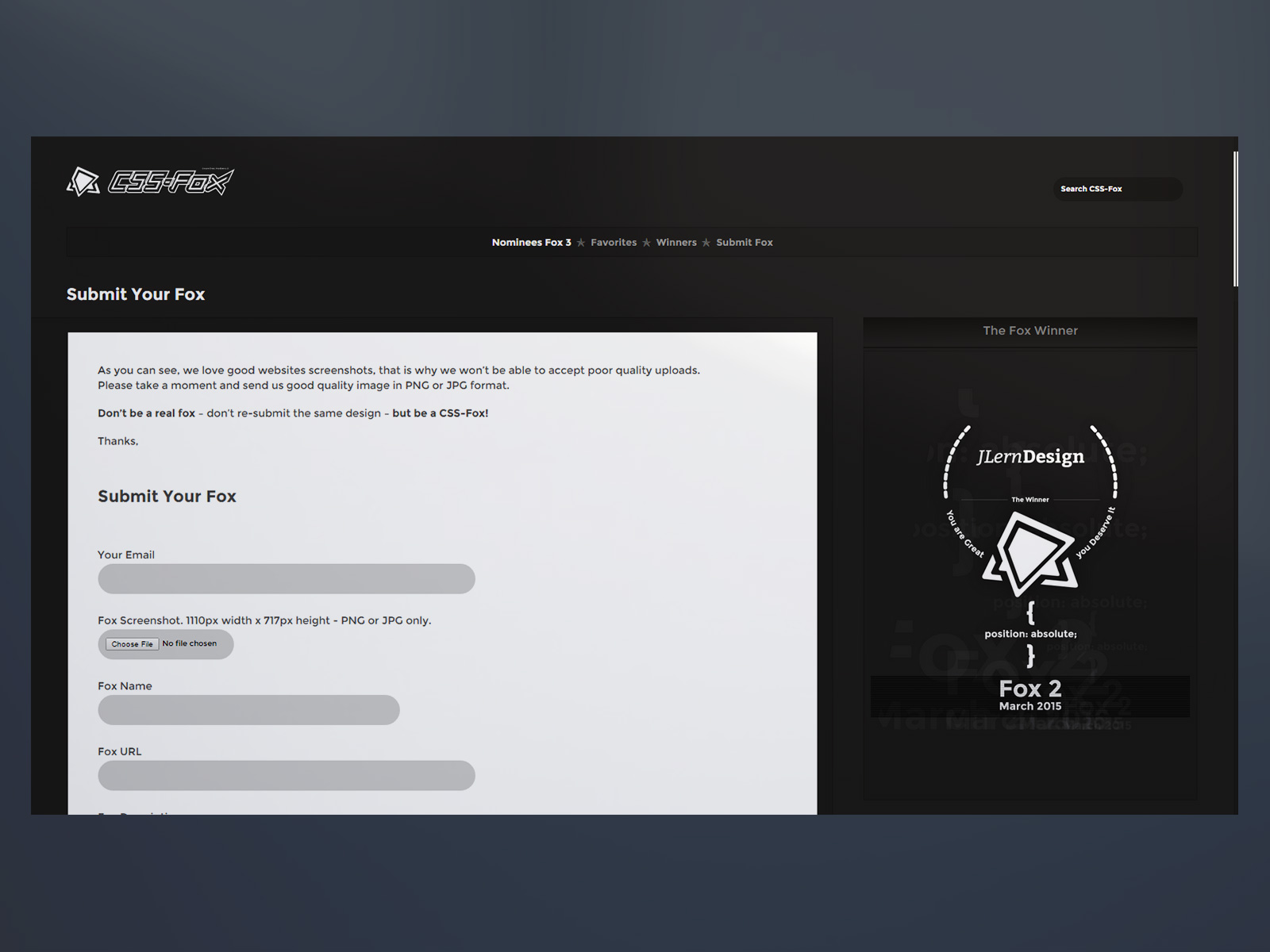The image size is (1270, 952).
Task: Click the CSS-Fox wordmark in the header
Action: tap(171, 182)
